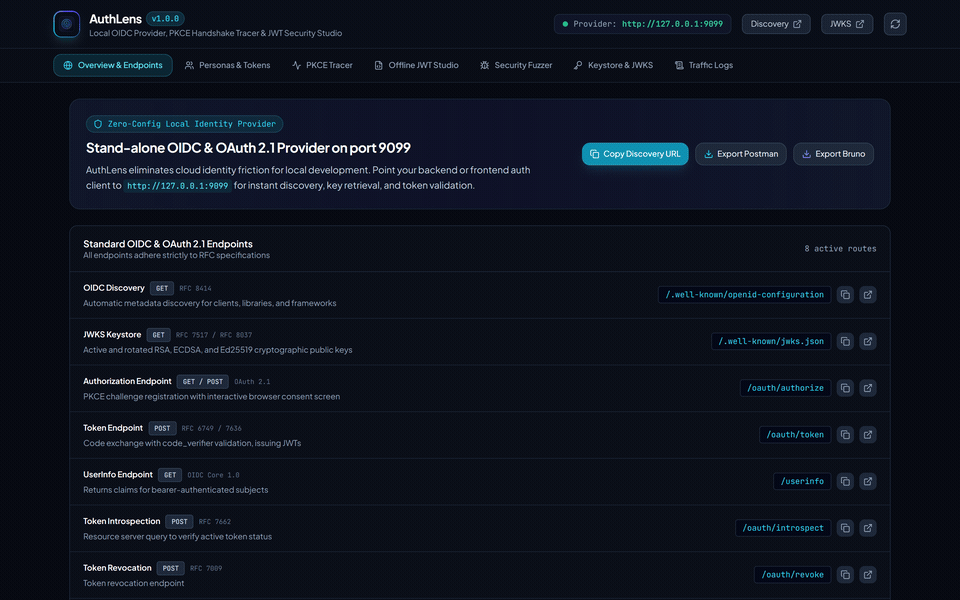Click the Token Introspection row title
This screenshot has height=600, width=960.
tap(121, 521)
